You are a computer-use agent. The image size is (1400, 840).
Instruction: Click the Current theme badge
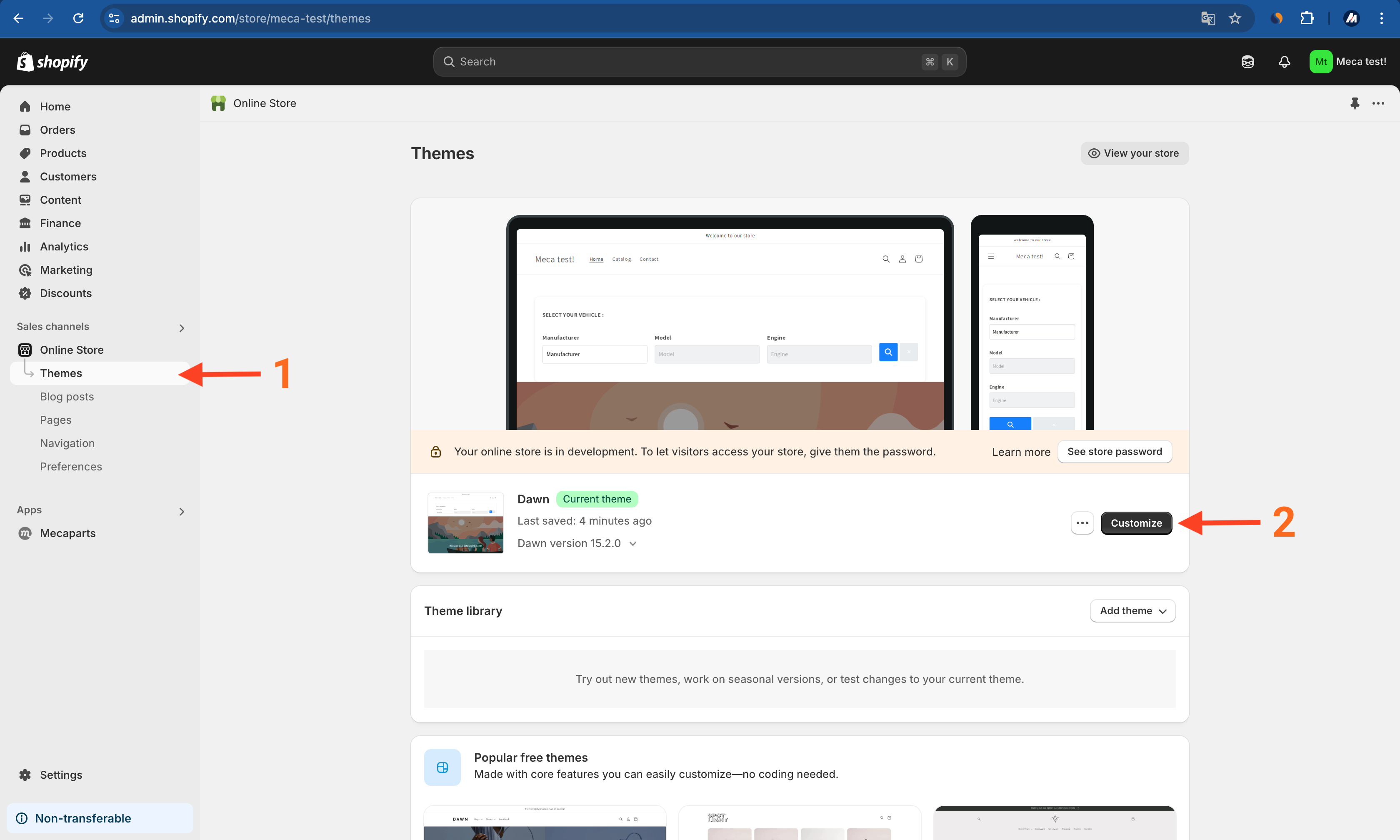tap(596, 499)
